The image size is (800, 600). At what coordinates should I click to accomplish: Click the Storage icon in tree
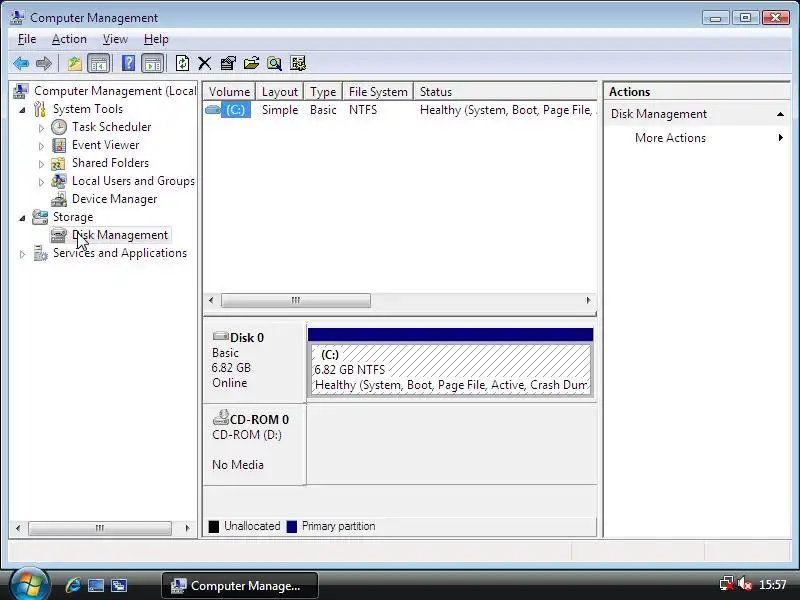pyautogui.click(x=40, y=217)
